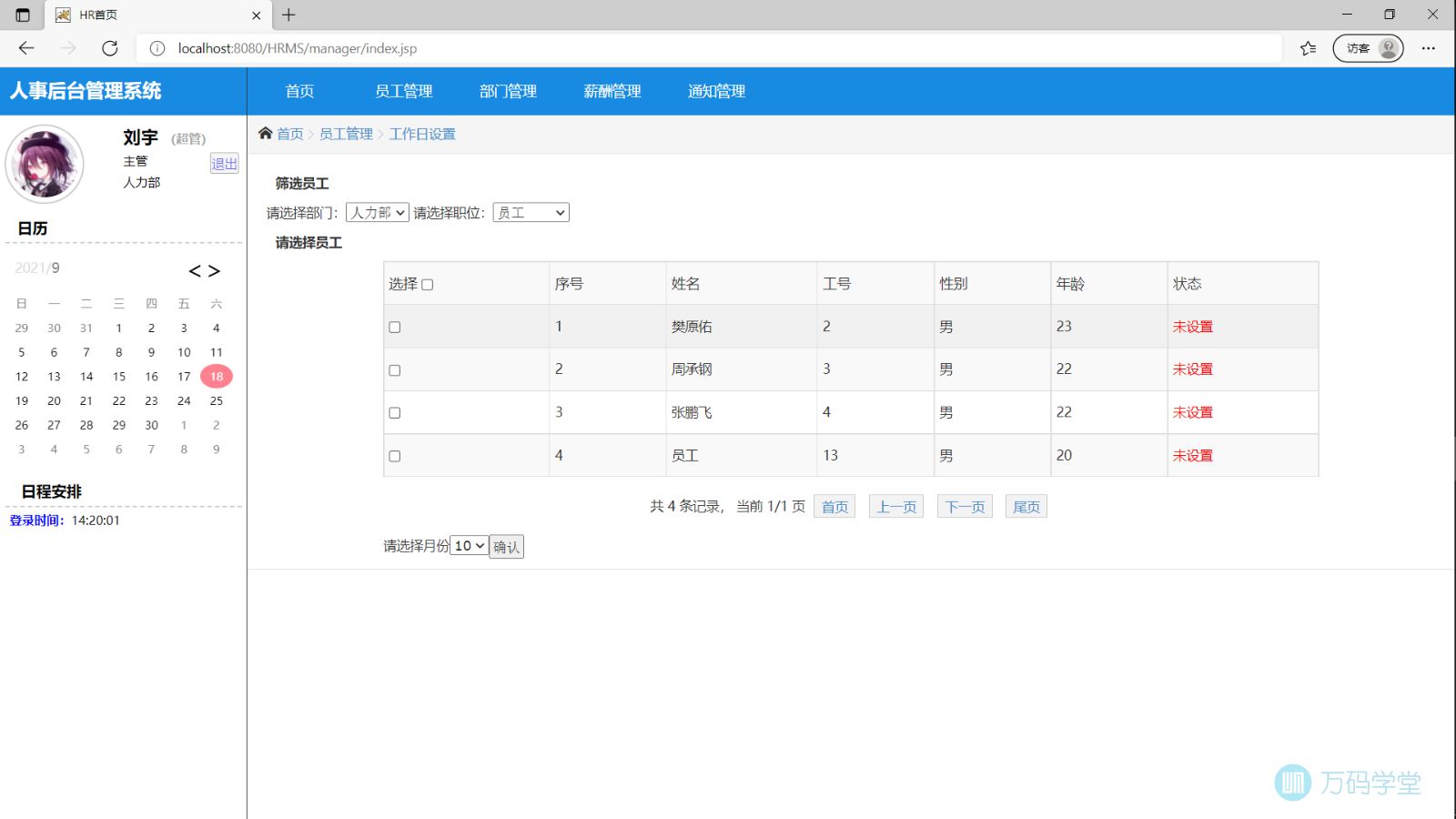Click the user avatar picture of 刘宇
Image resolution: width=1456 pixels, height=819 pixels.
coord(45,164)
